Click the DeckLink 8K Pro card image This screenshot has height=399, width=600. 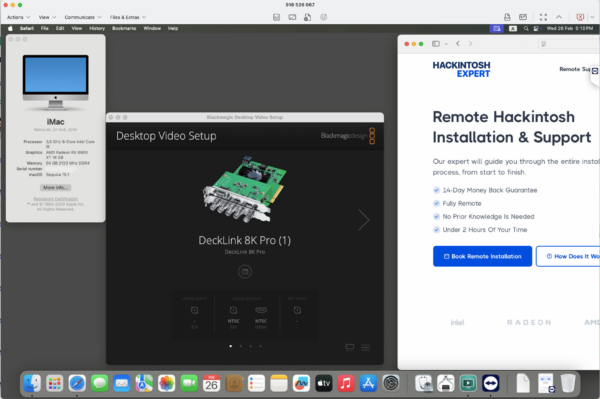[245, 189]
